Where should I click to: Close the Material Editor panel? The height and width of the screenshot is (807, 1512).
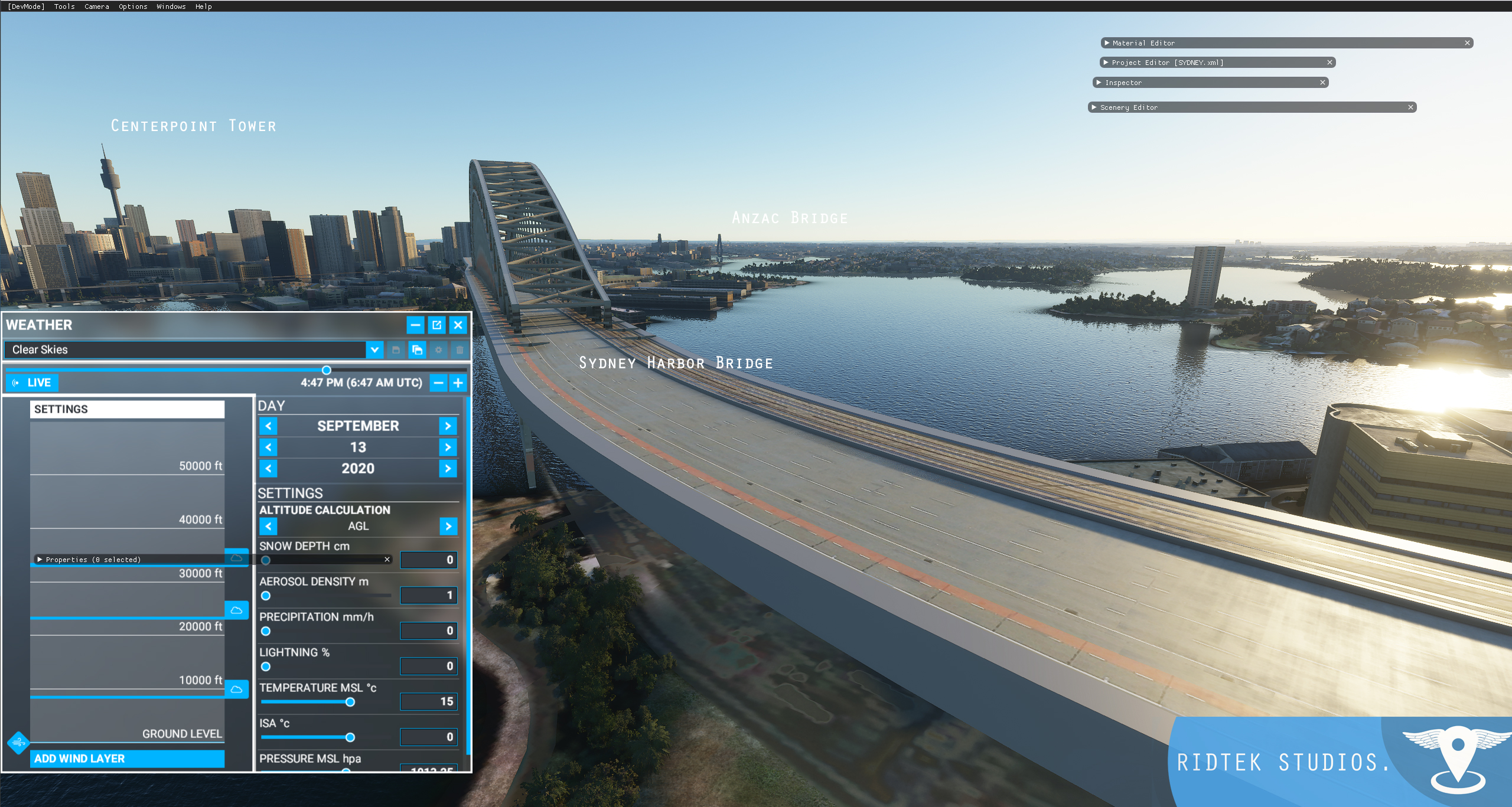(x=1467, y=43)
